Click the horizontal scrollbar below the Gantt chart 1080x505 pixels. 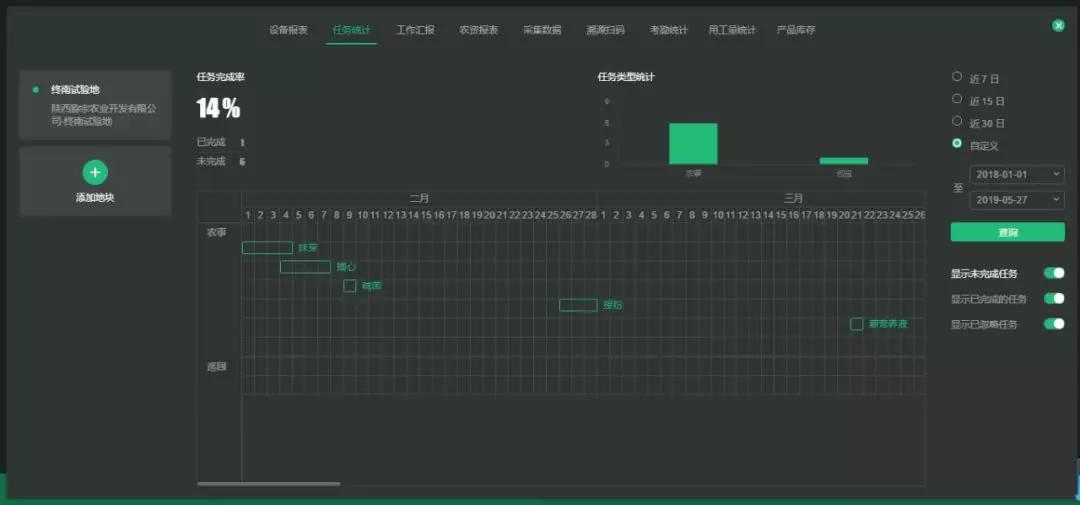click(268, 484)
